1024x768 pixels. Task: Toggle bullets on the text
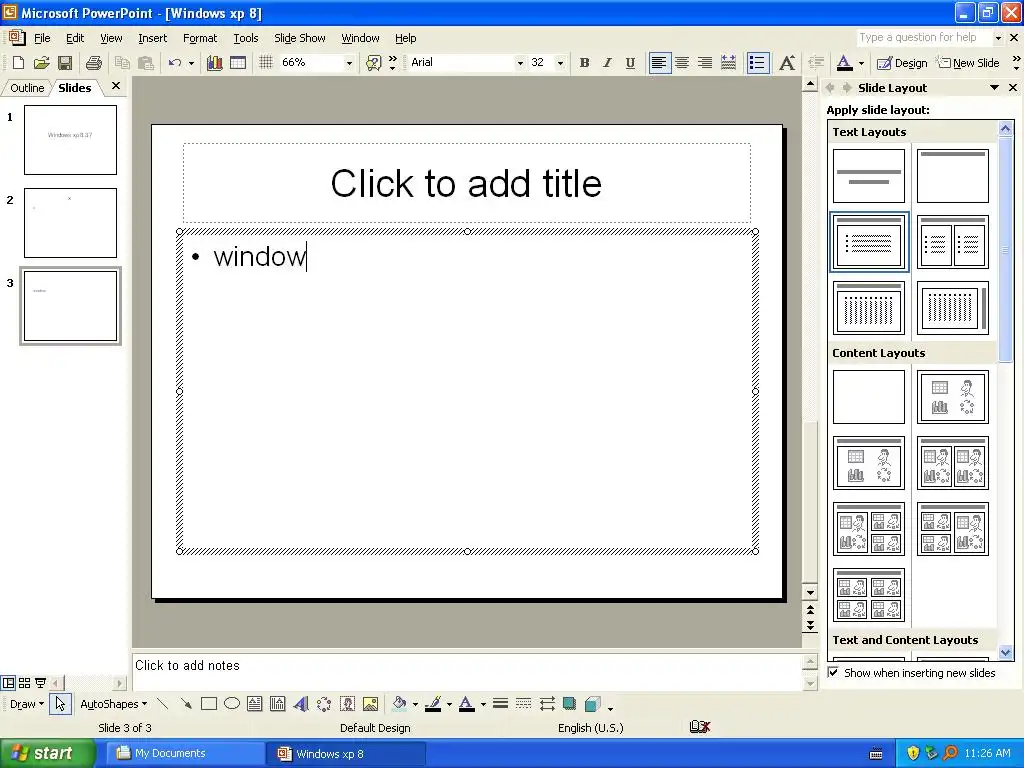(758, 63)
